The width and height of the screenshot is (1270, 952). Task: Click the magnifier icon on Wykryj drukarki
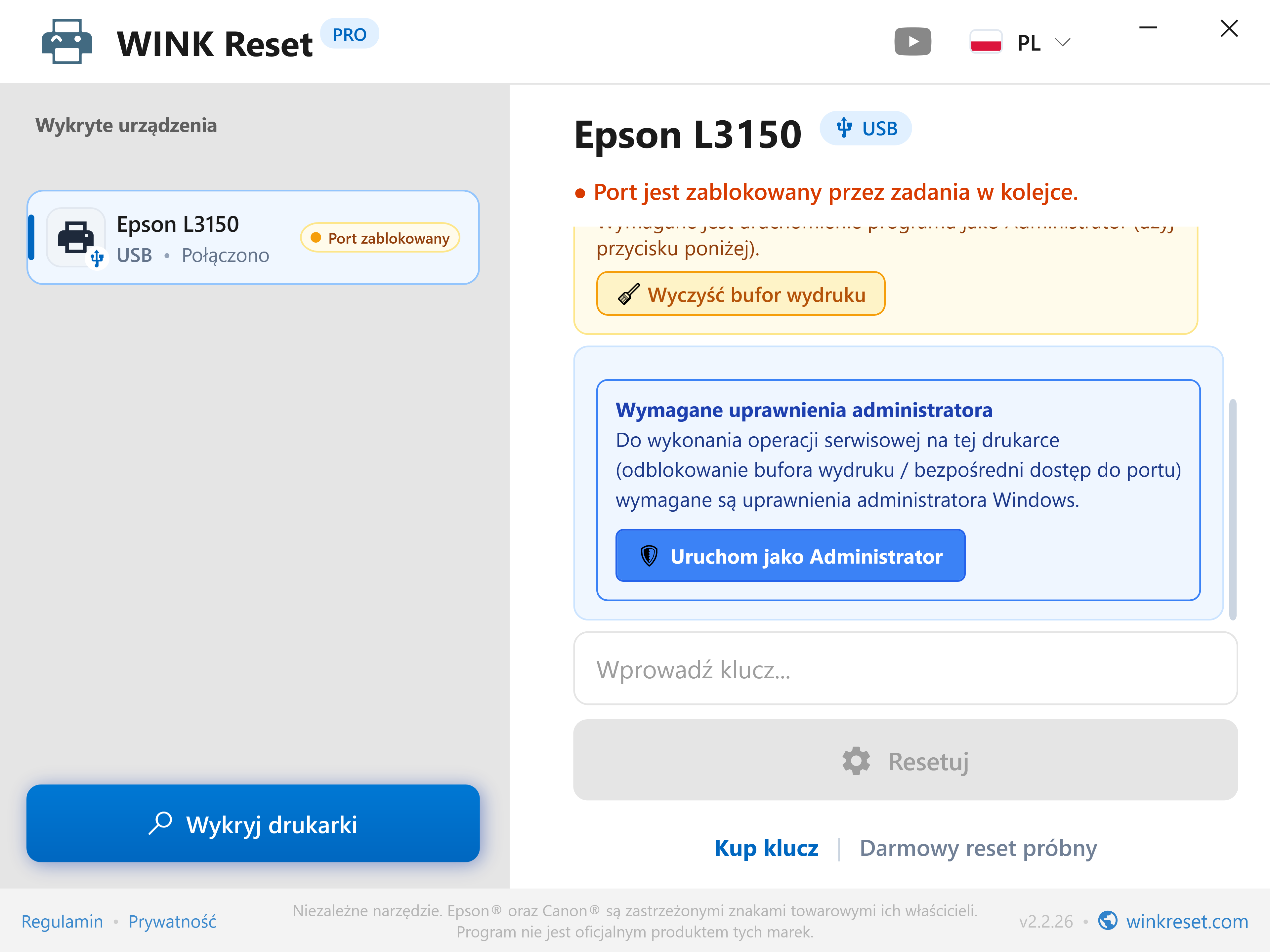[x=160, y=823]
